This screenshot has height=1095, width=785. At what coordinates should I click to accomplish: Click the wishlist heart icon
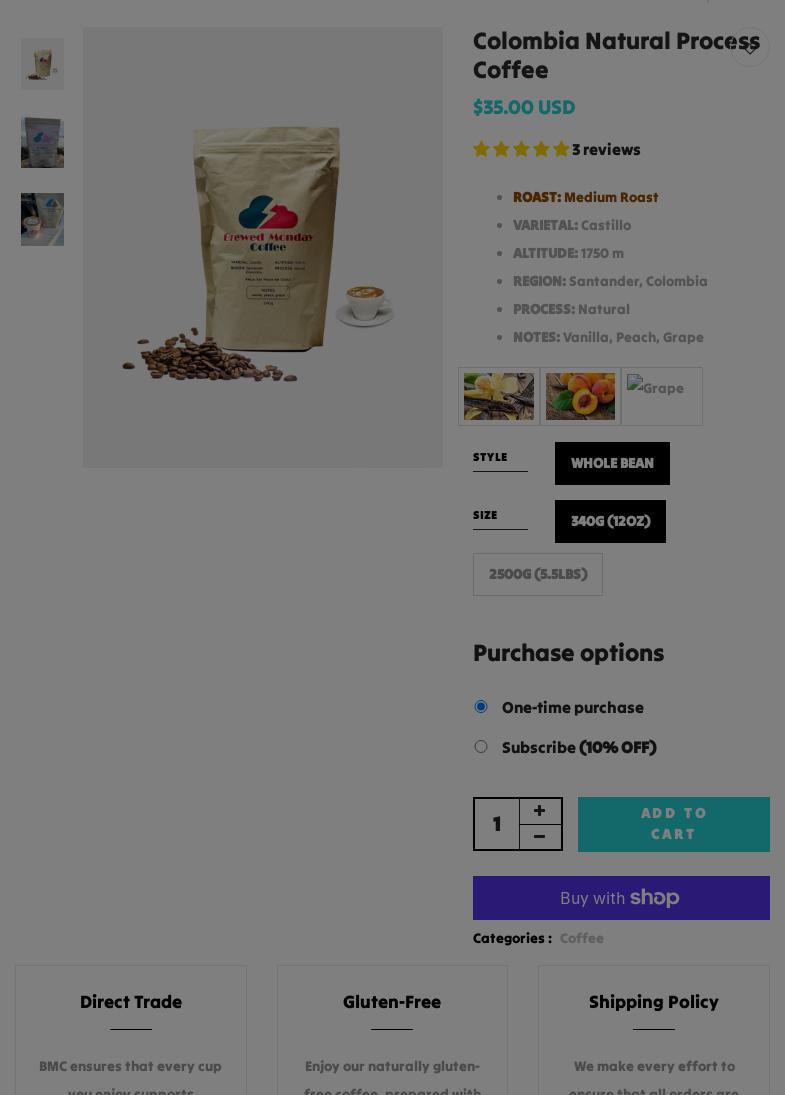pyautogui.click(x=749, y=47)
